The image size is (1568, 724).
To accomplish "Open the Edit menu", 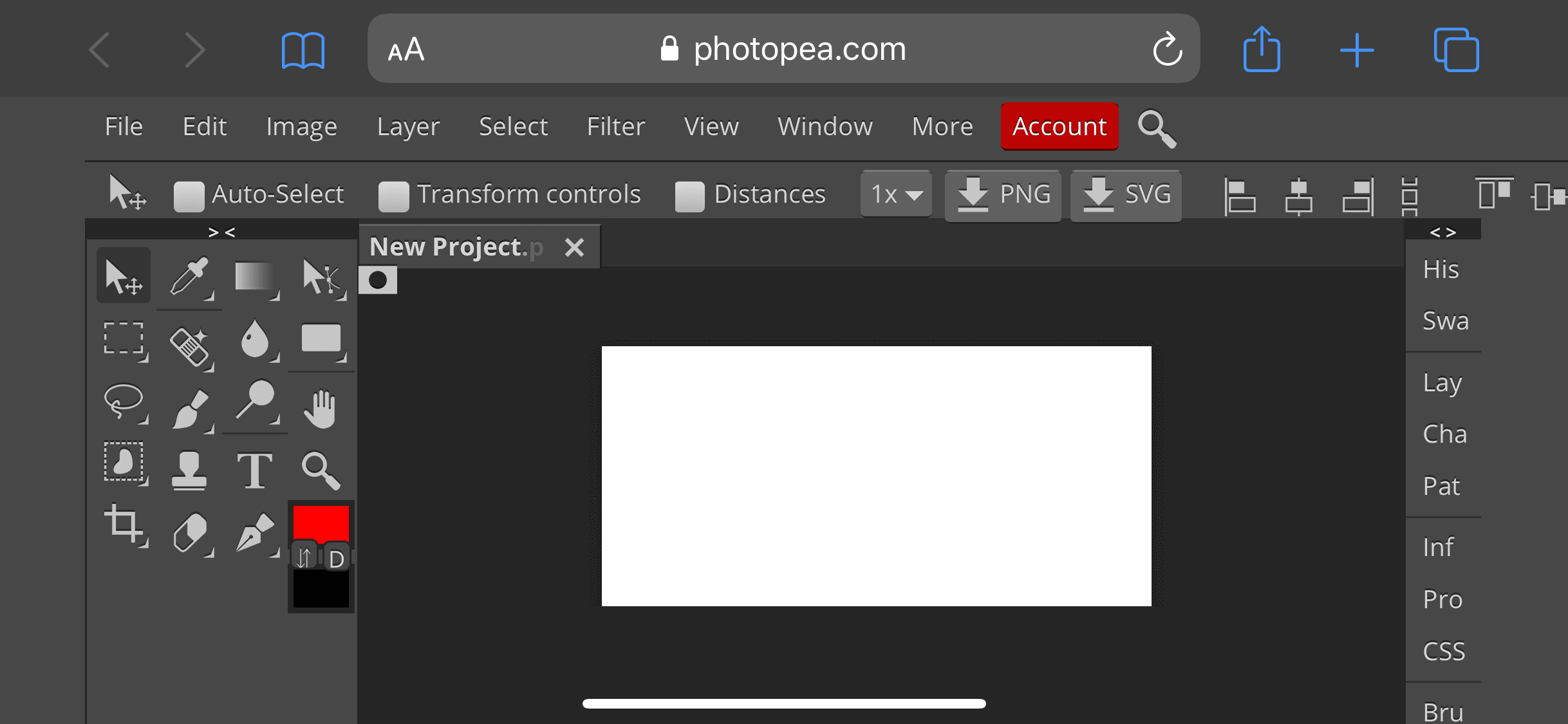I will click(x=205, y=126).
